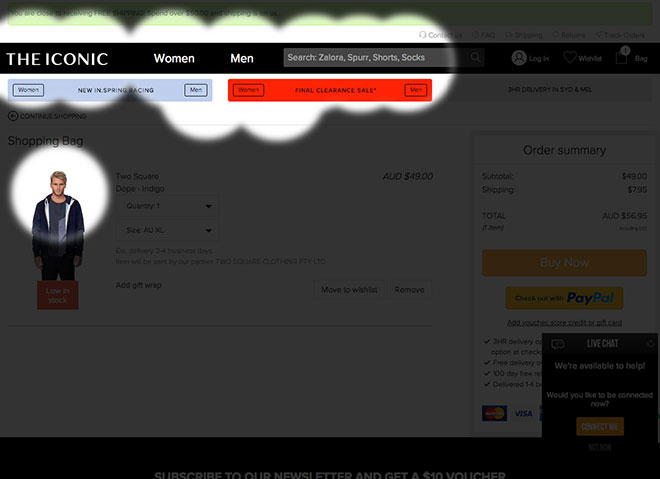The width and height of the screenshot is (660, 479).
Task: Click the Live Chat speech bubble icon
Action: pyautogui.click(x=558, y=344)
